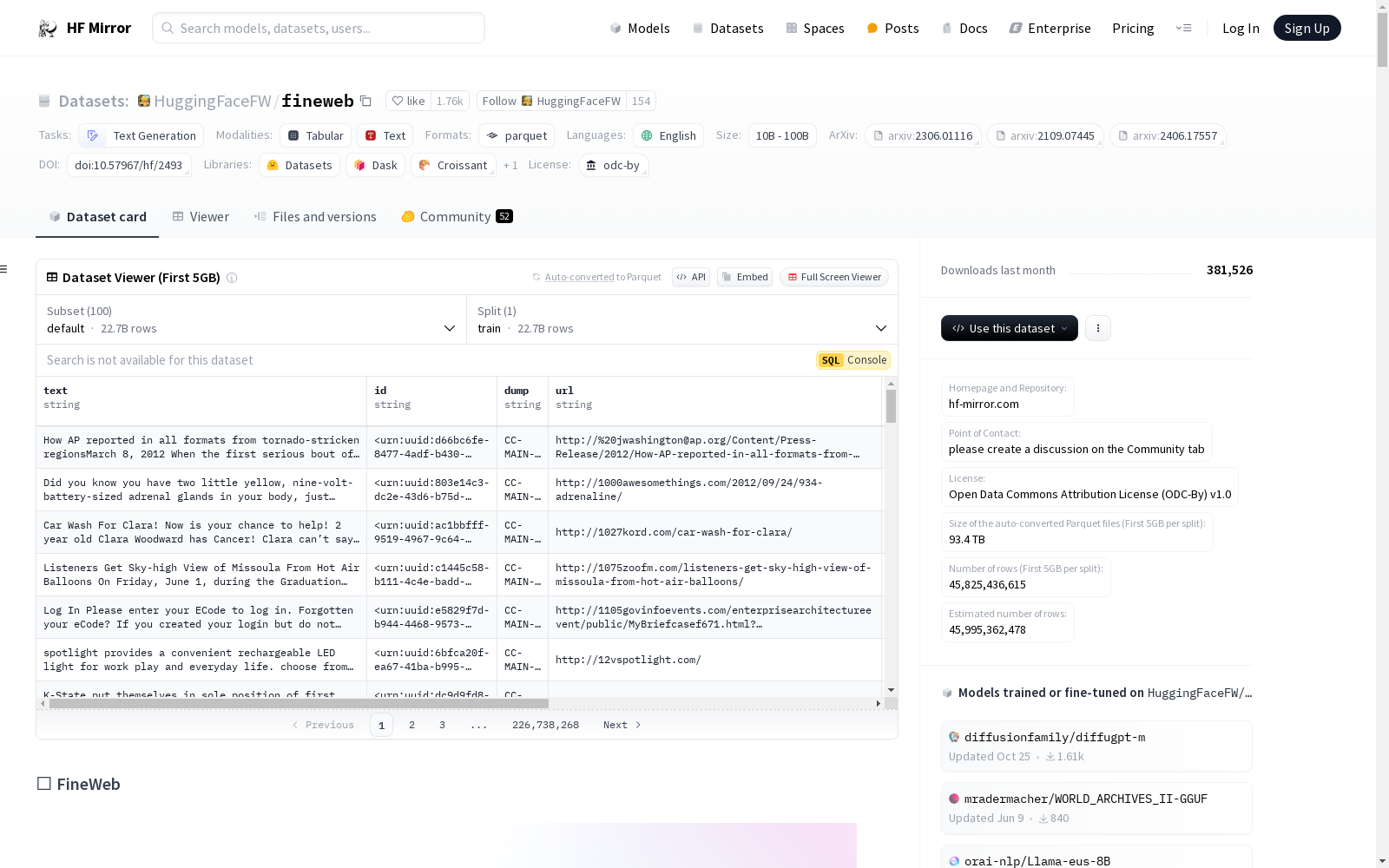Switch to the Dataset card tab

[x=97, y=217]
